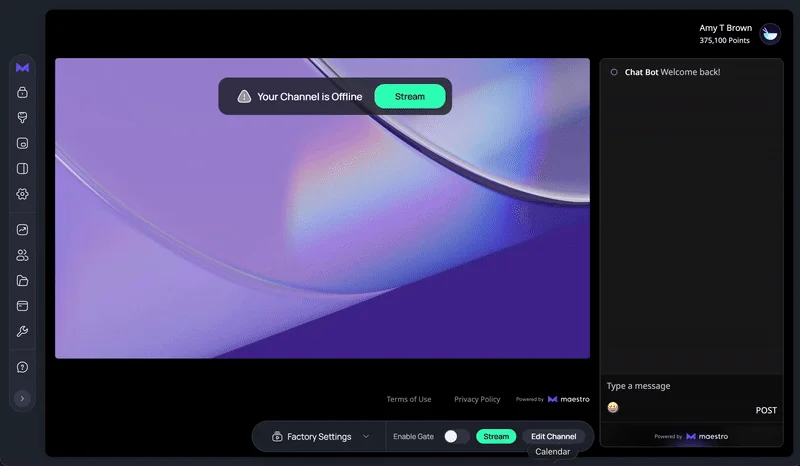Click Powered by maestro under the chat
This screenshot has height=466, width=800.
pyautogui.click(x=691, y=436)
